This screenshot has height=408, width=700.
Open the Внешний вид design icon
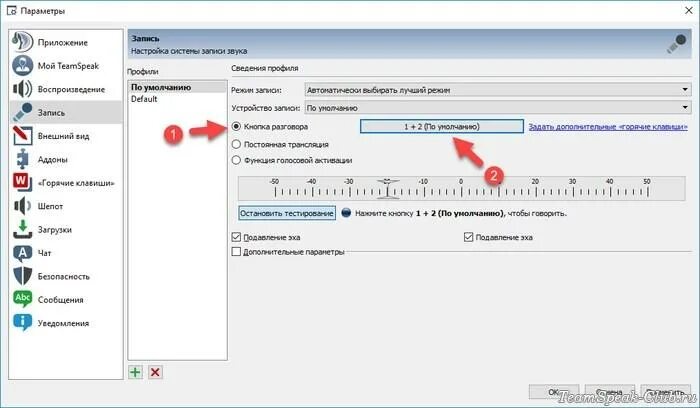[x=22, y=136]
